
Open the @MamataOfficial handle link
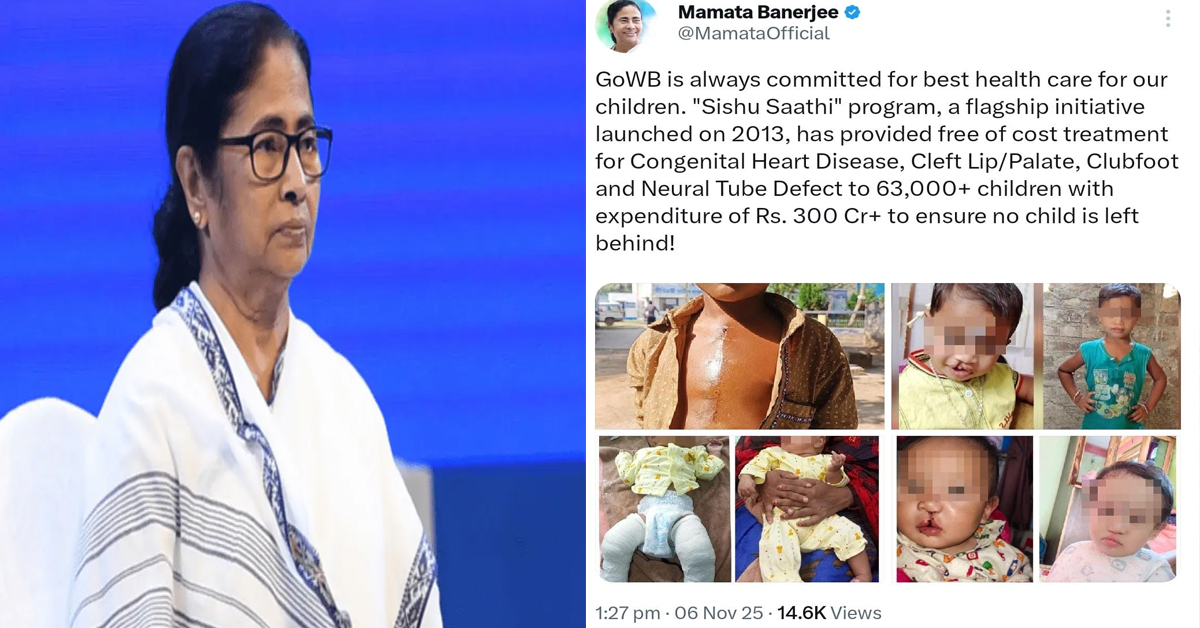click(x=754, y=34)
